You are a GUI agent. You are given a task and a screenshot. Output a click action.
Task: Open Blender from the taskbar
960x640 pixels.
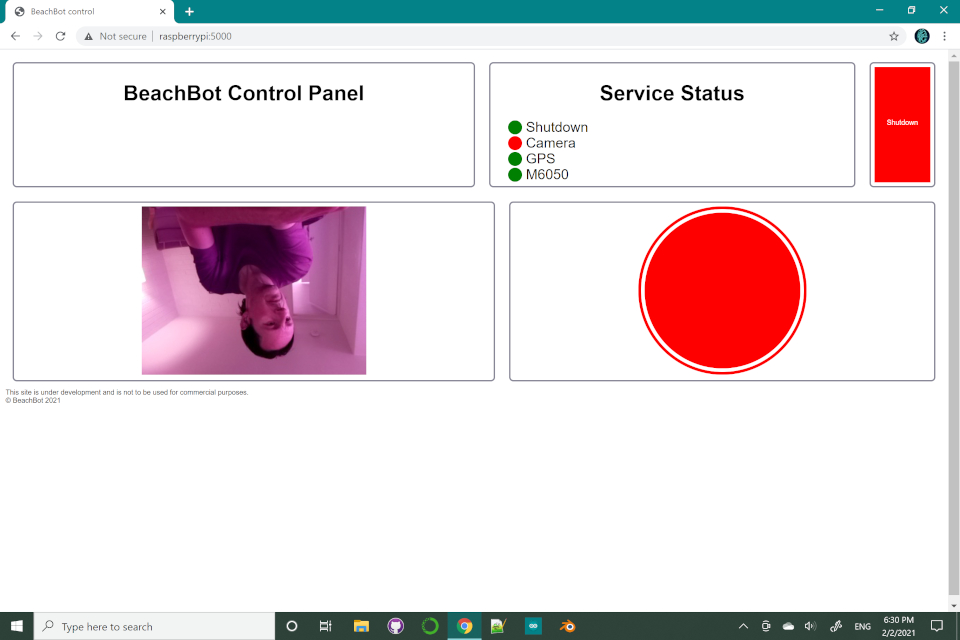[567, 626]
